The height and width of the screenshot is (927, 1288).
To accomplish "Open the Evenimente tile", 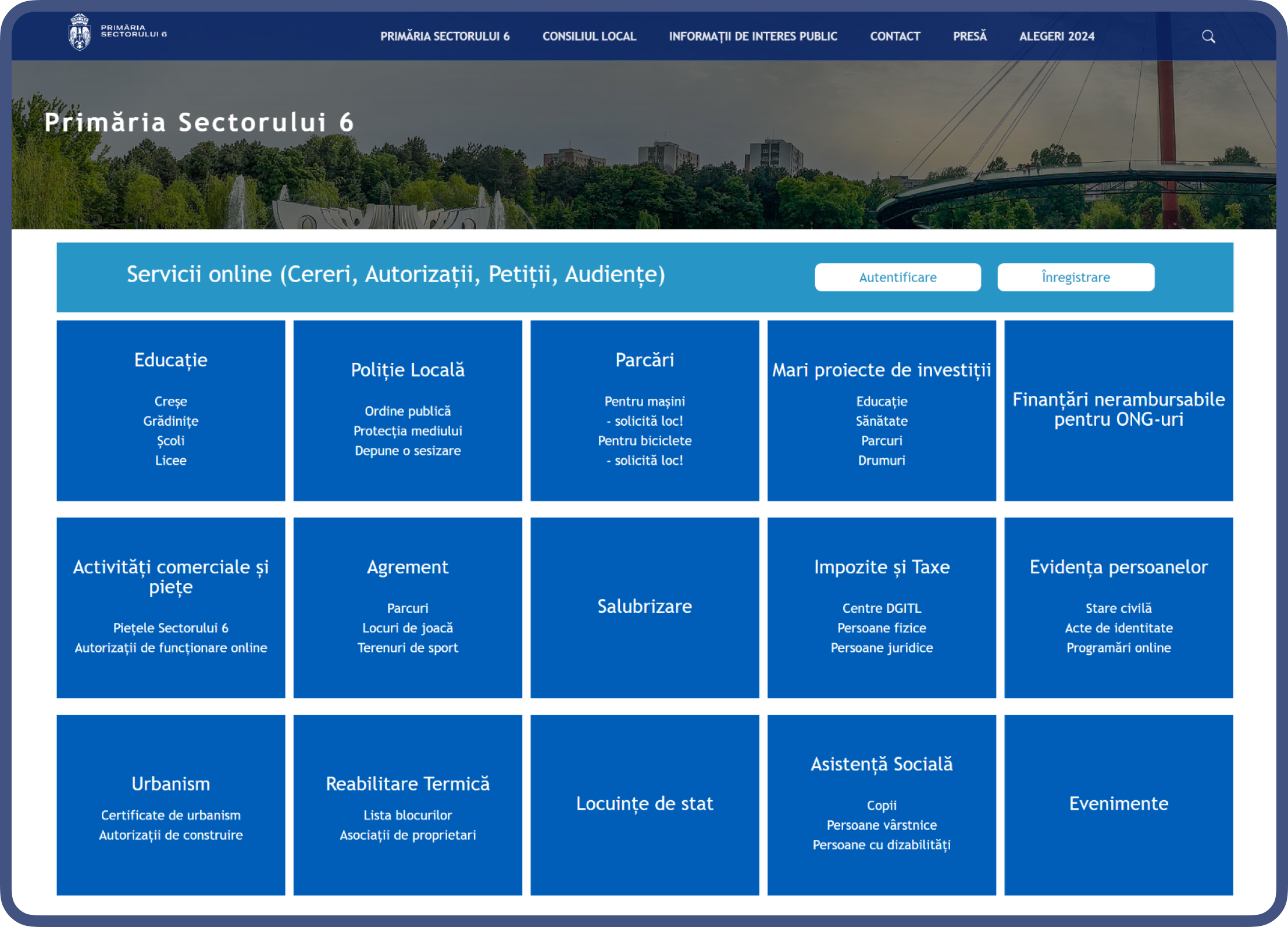I will [1119, 804].
